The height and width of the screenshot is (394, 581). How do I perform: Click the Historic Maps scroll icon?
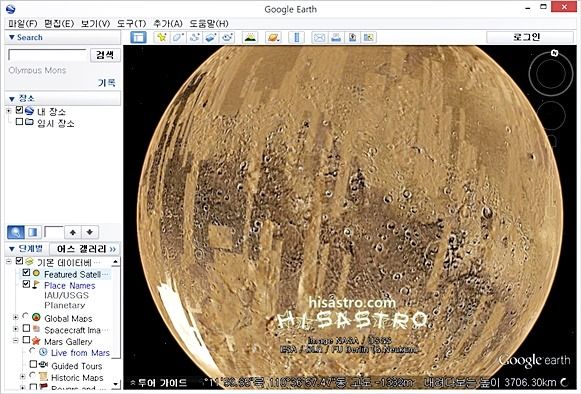tap(43, 377)
